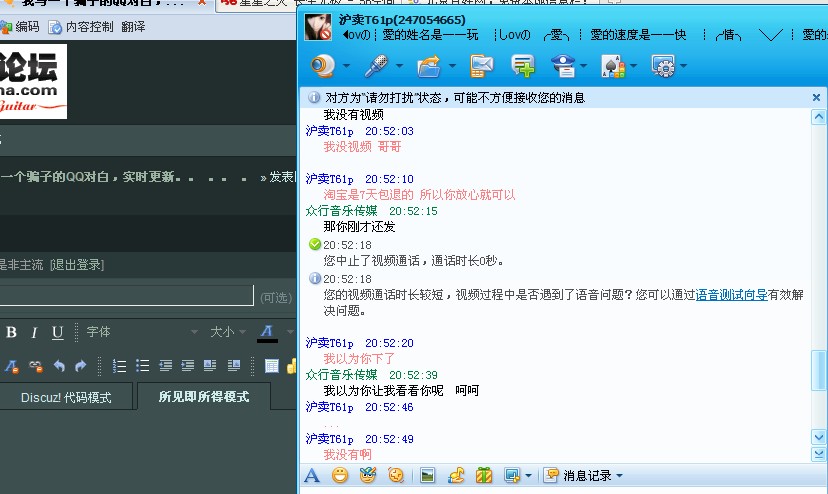This screenshot has height=494, width=828.
Task: Click the send file folder icon
Action: pos(429,66)
